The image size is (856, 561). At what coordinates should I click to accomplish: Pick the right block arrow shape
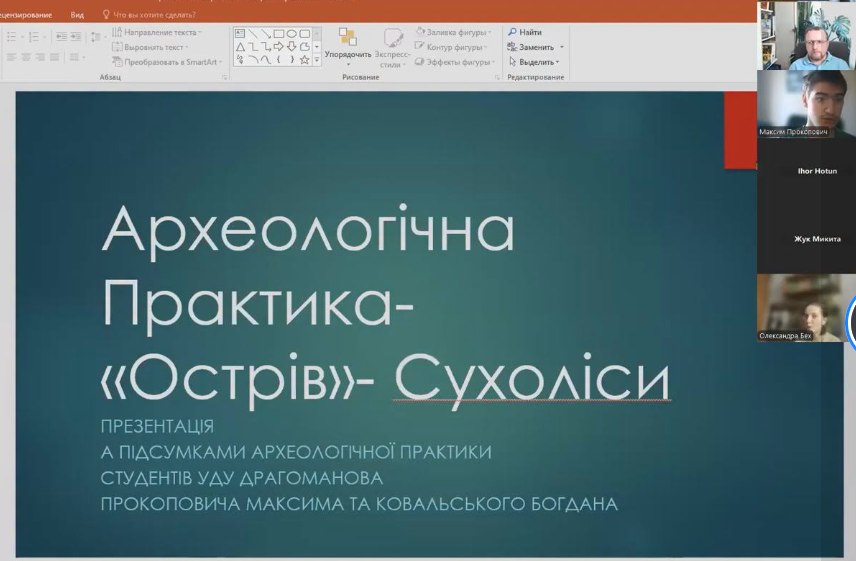(x=279, y=47)
